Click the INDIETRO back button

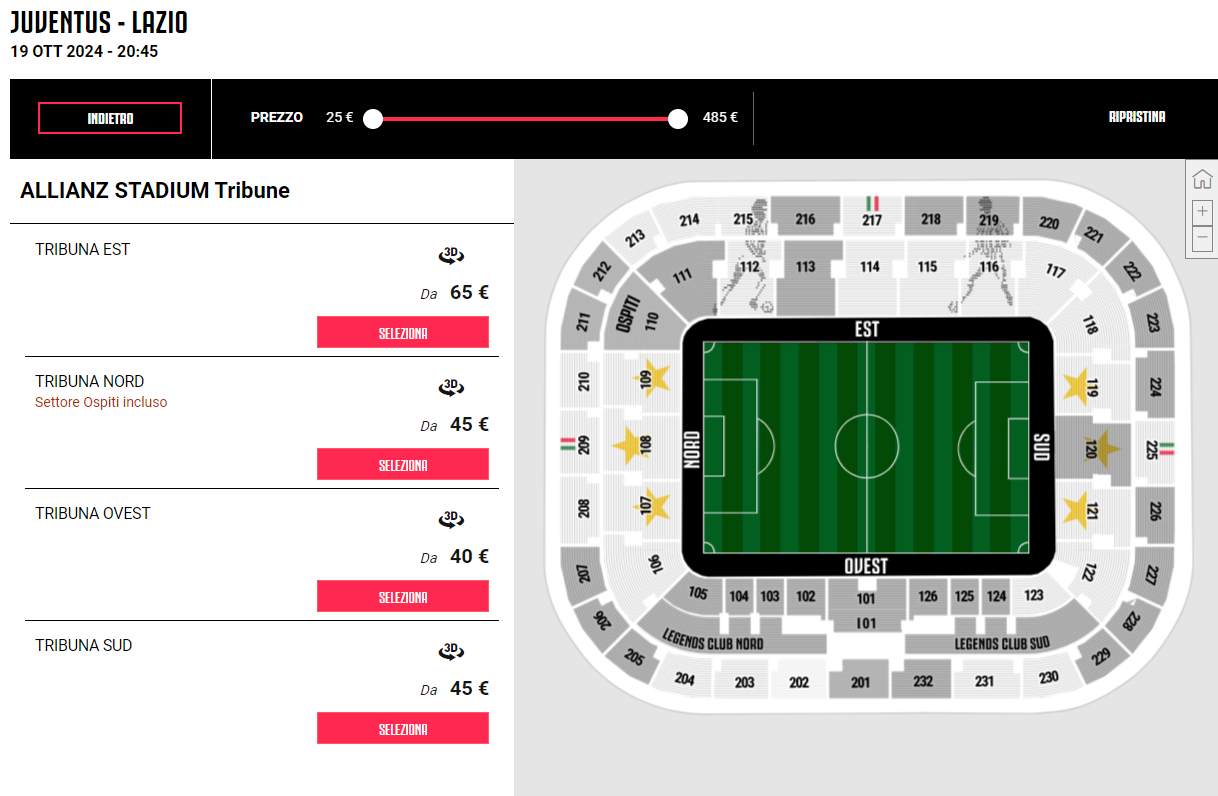[110, 118]
